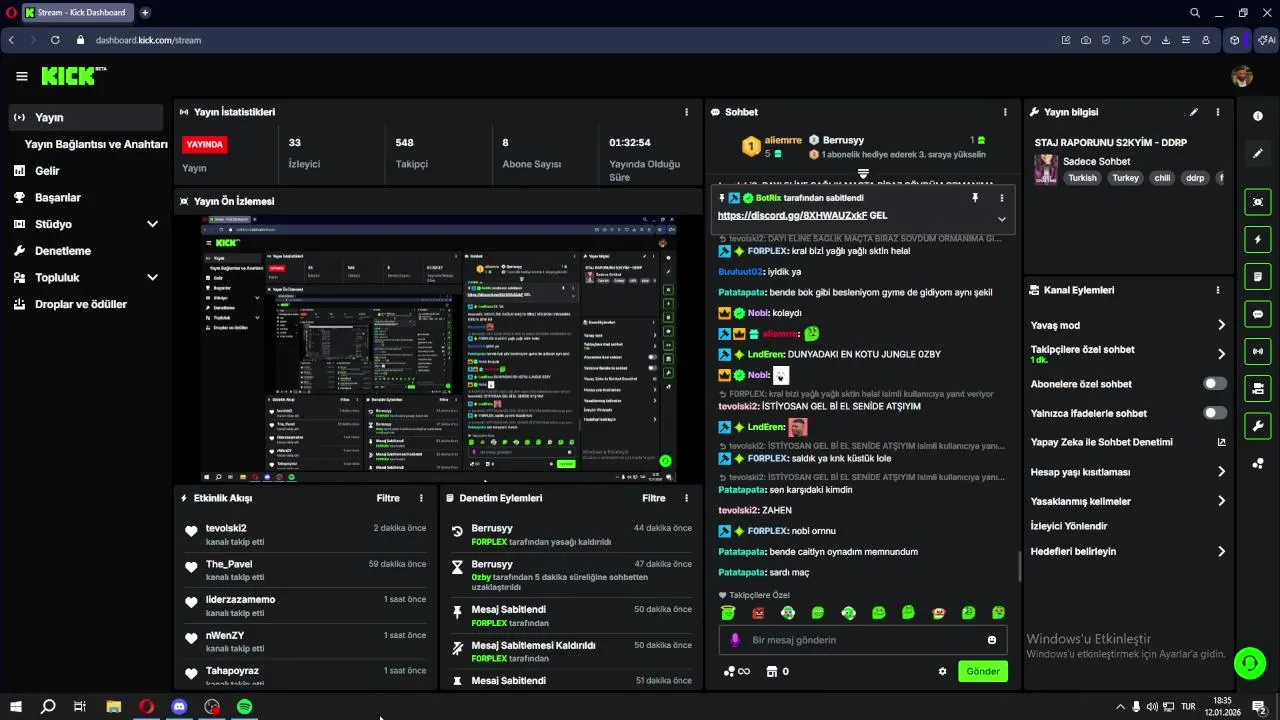1280x720 pixels.
Task: Open Kanal Eylemleri three-dot menu
Action: point(1217,290)
